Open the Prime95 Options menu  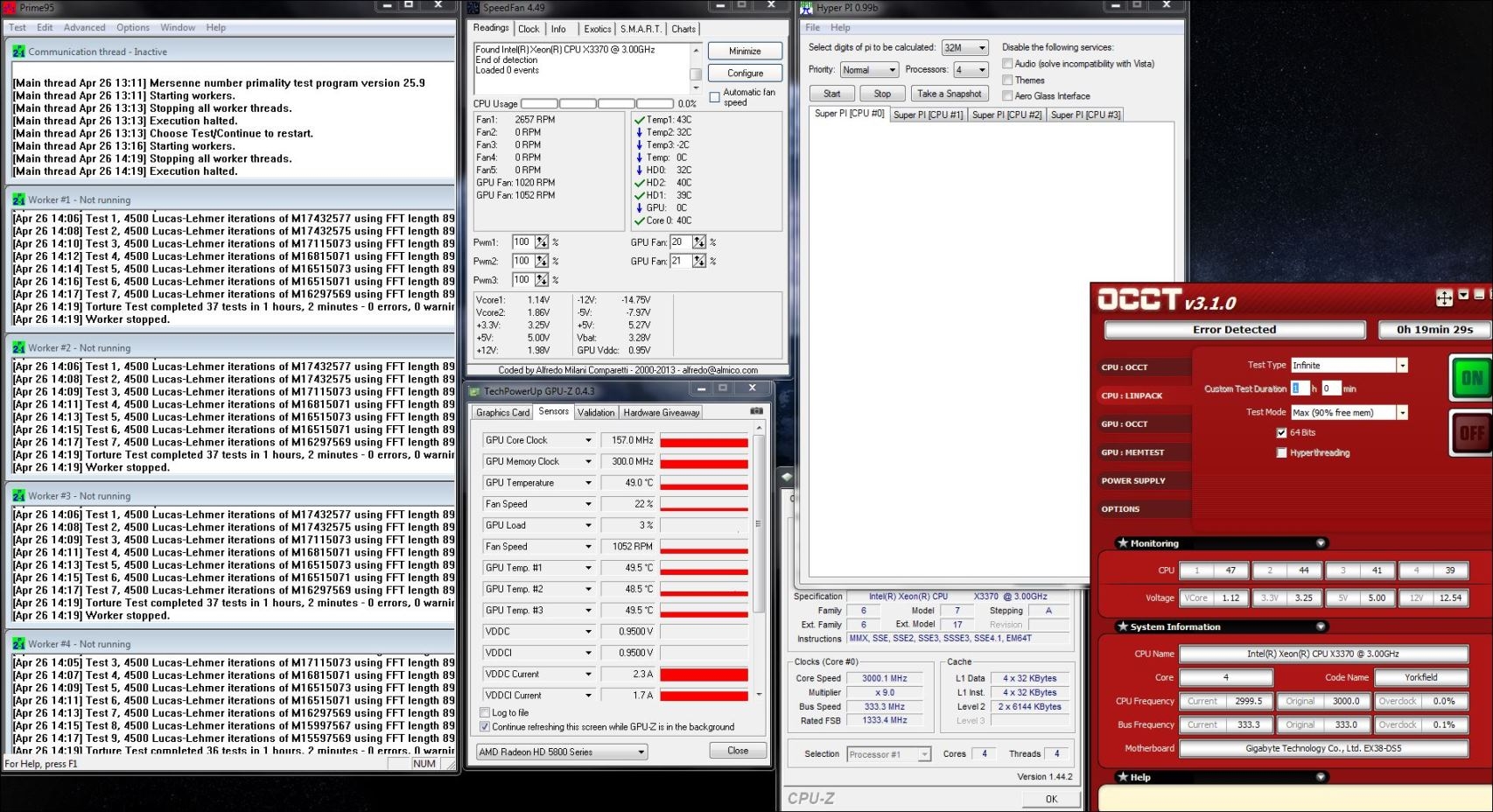(x=133, y=27)
